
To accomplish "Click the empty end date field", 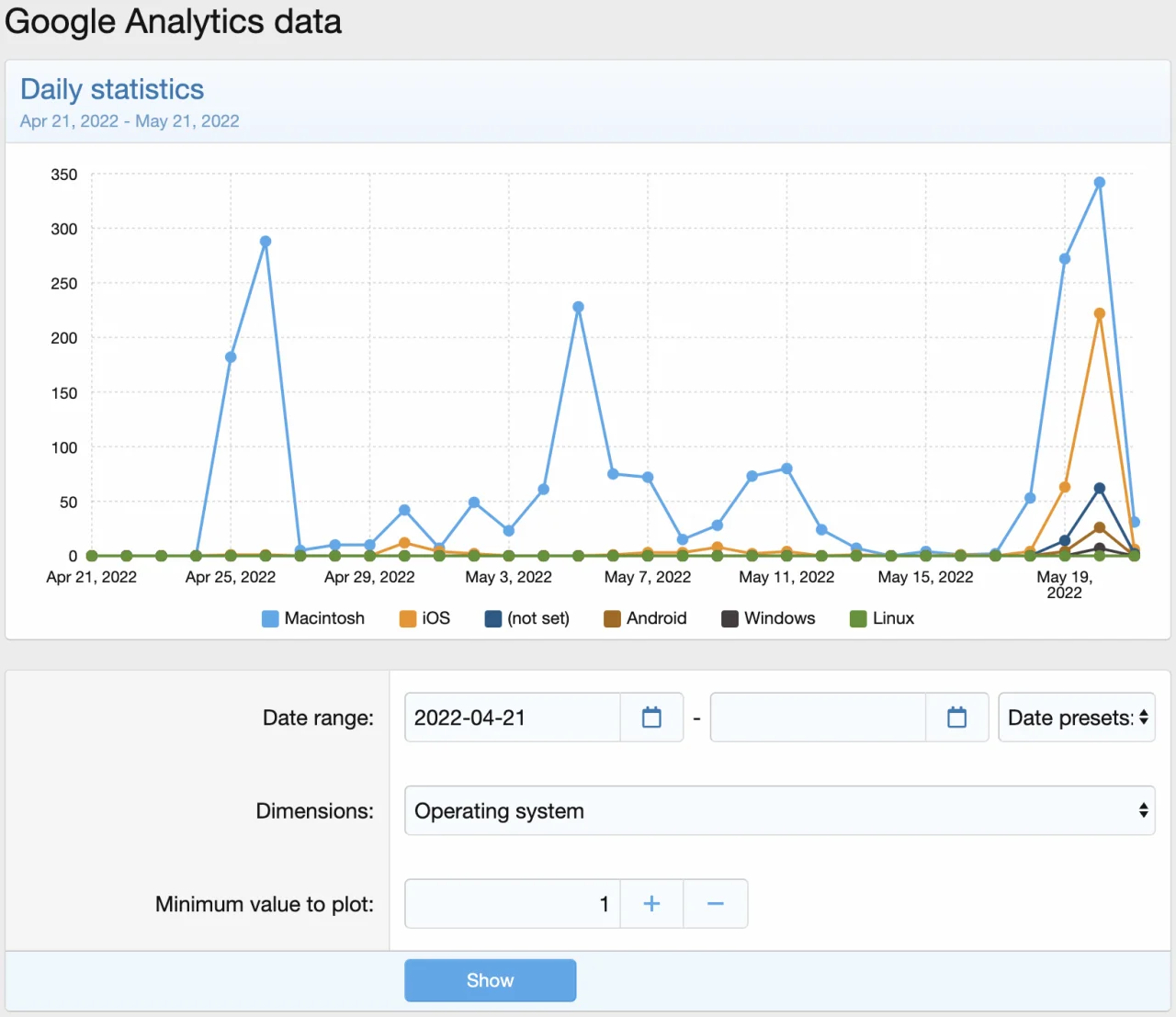I will (817, 718).
